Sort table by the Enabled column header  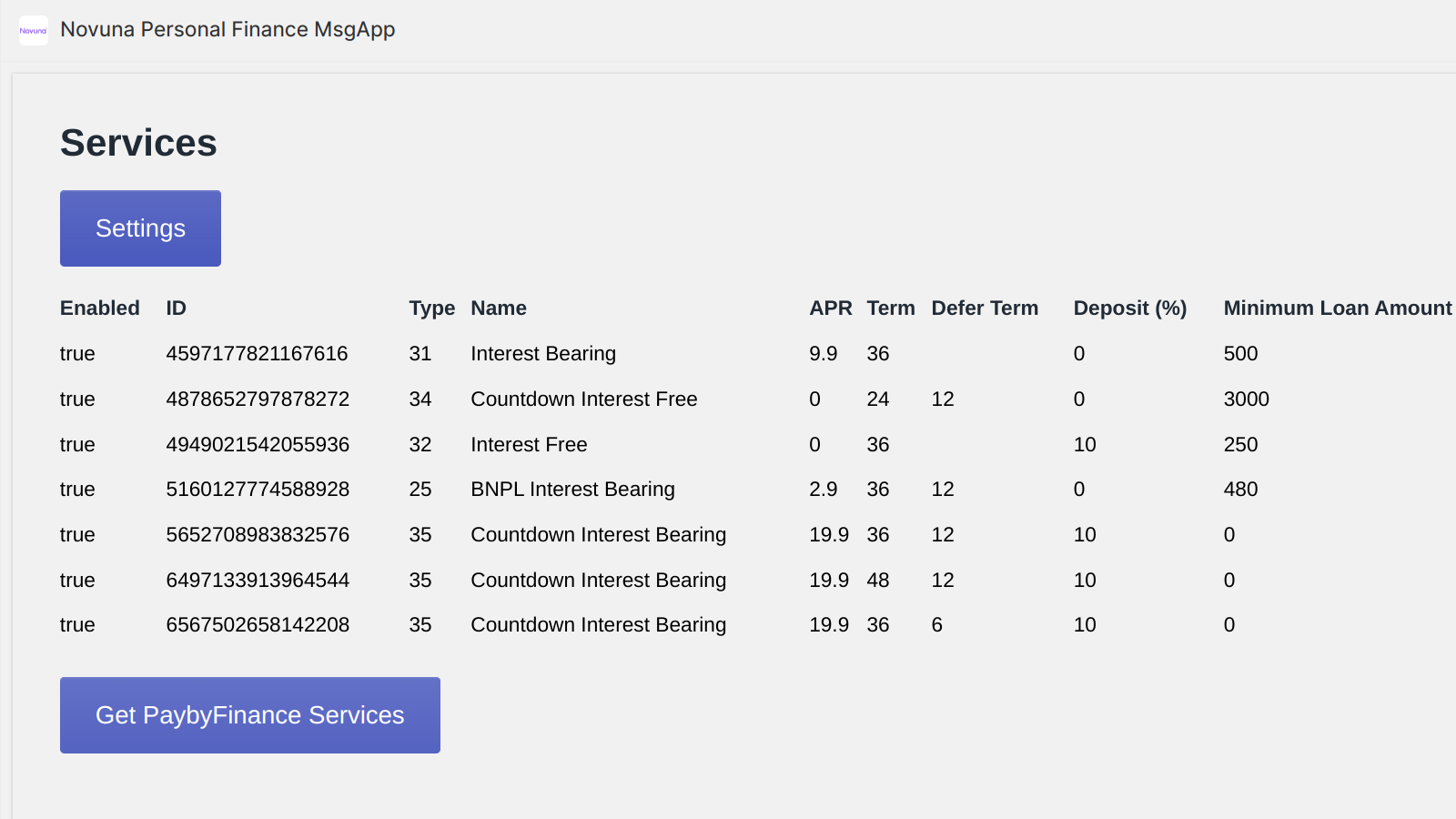pos(99,308)
